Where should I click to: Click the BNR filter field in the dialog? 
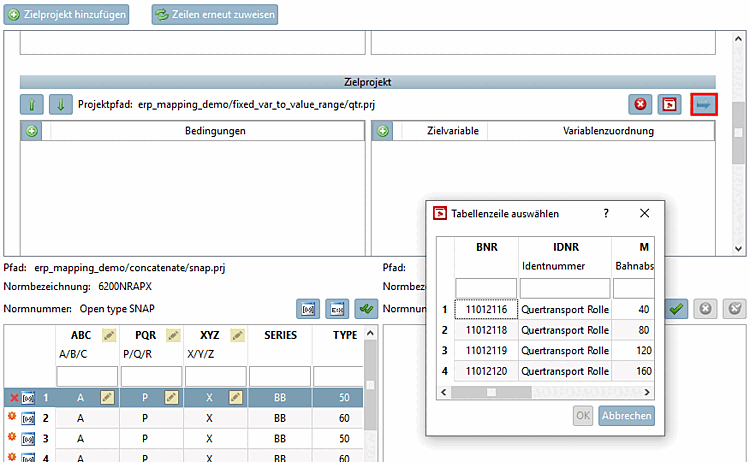[486, 288]
